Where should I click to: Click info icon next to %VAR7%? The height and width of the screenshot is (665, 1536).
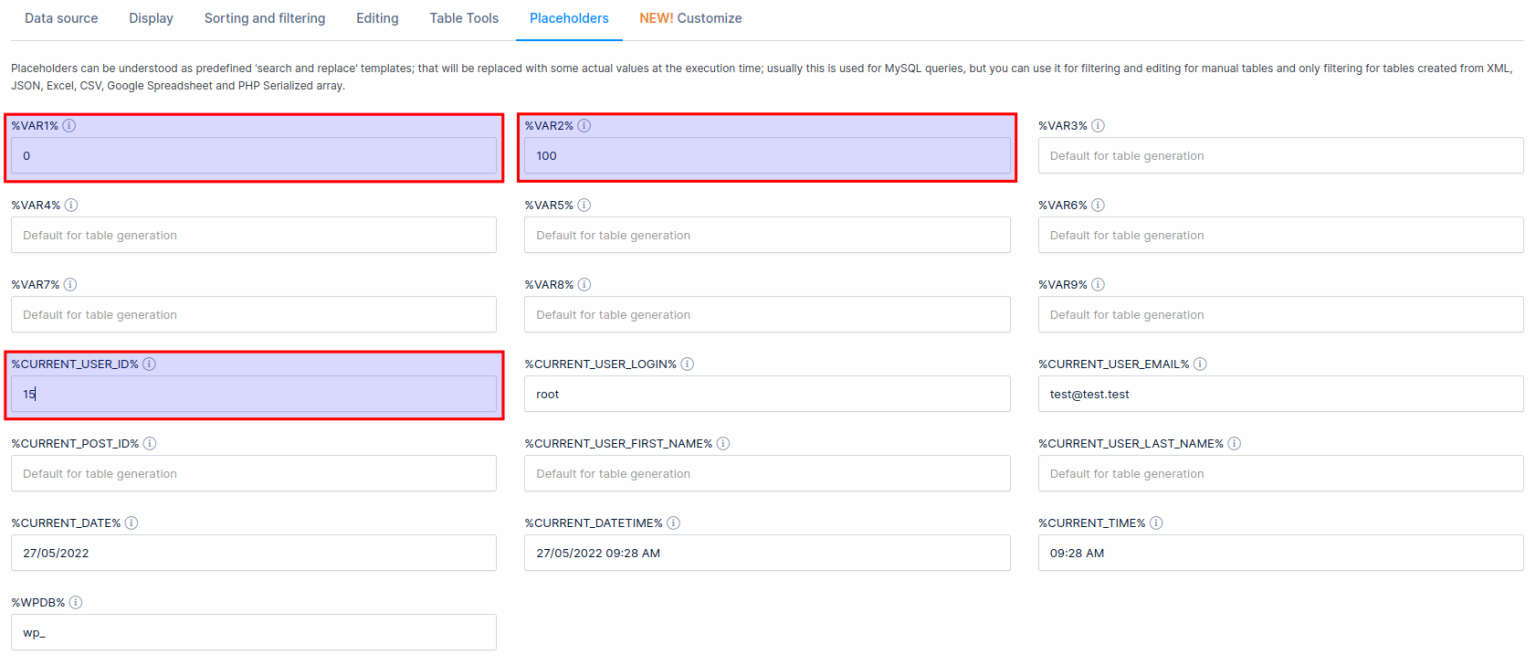tap(71, 285)
